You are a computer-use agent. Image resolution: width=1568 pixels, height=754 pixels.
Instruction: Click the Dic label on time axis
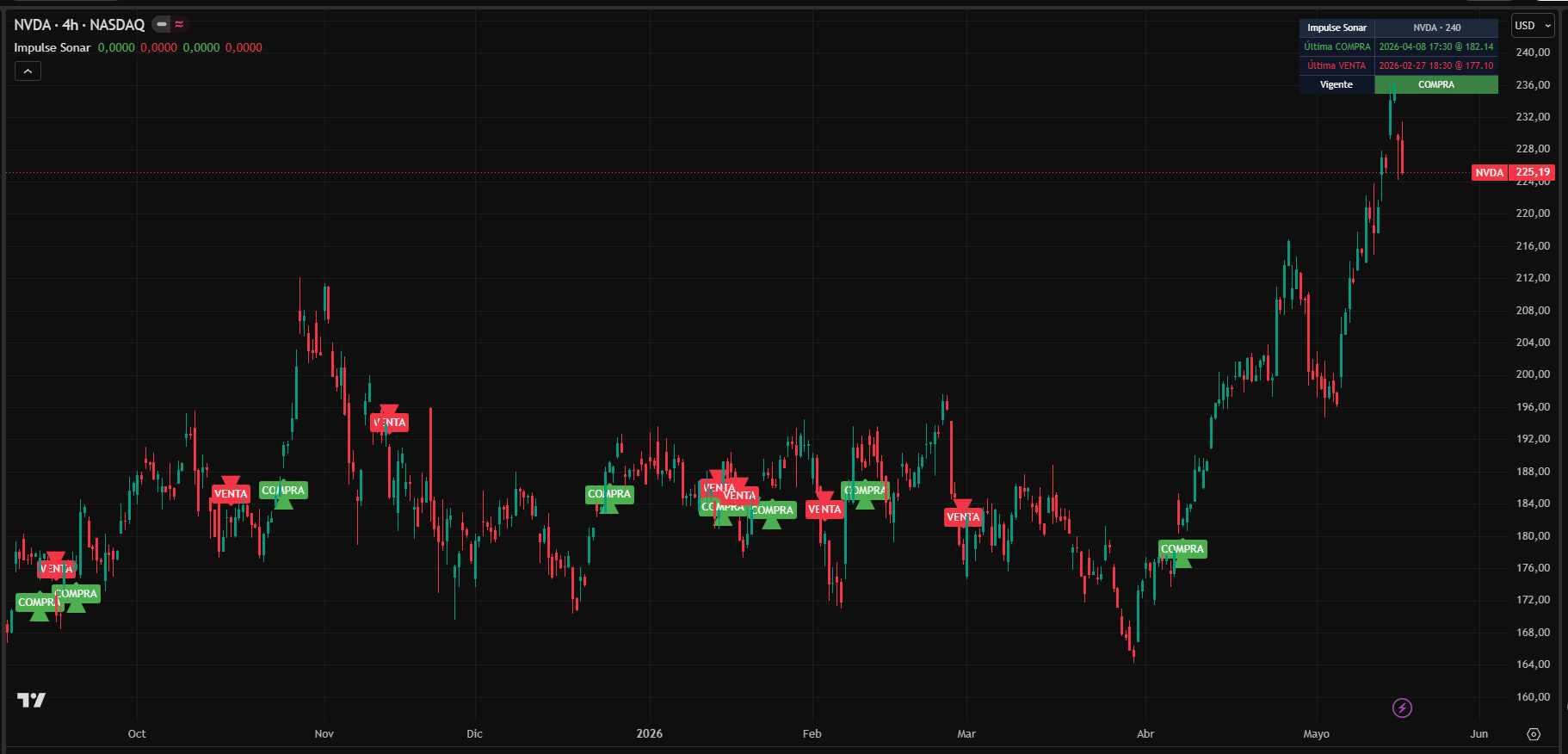pyautogui.click(x=474, y=734)
